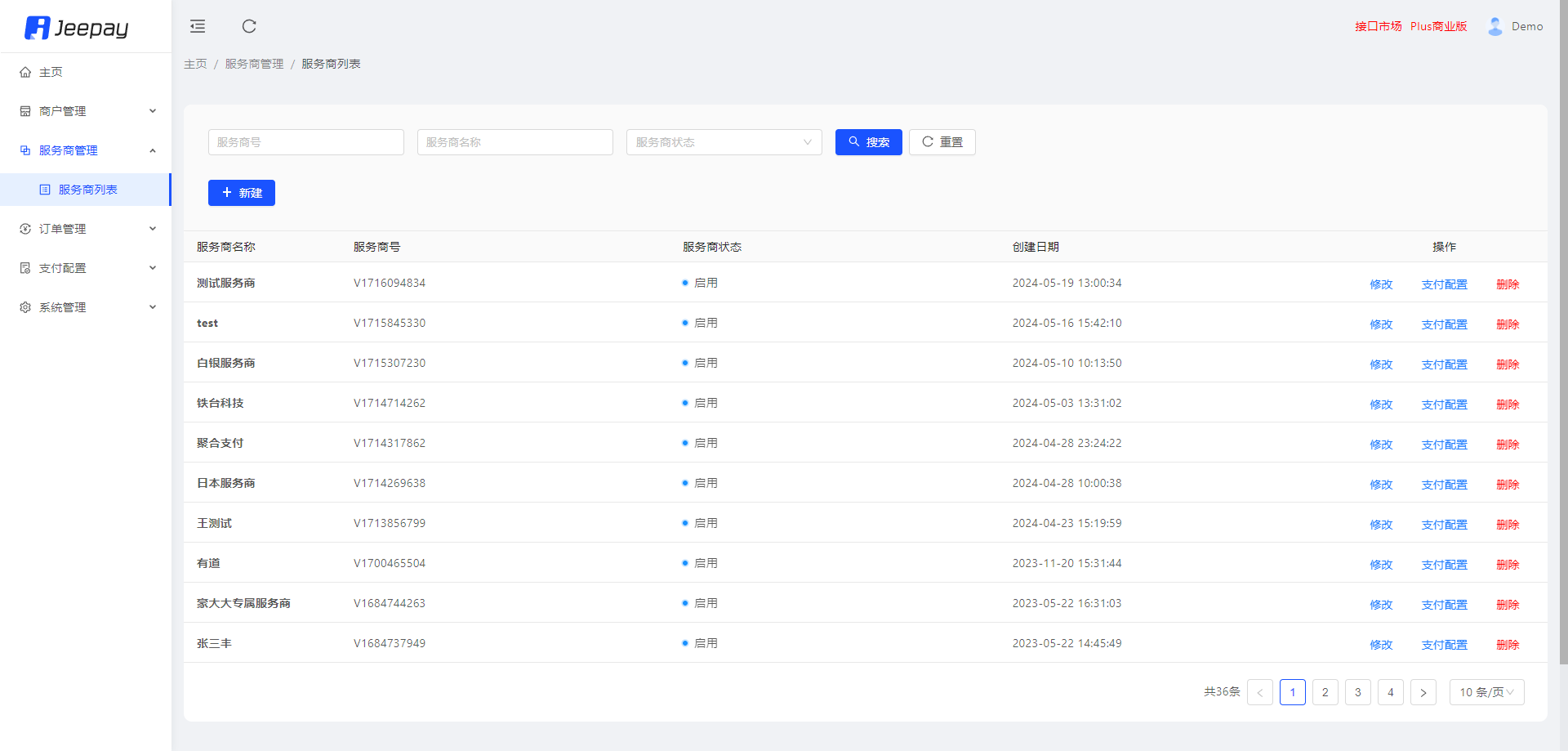The width and height of the screenshot is (1568, 751).
Task: Click the 接口市场 link in header
Action: [1378, 26]
